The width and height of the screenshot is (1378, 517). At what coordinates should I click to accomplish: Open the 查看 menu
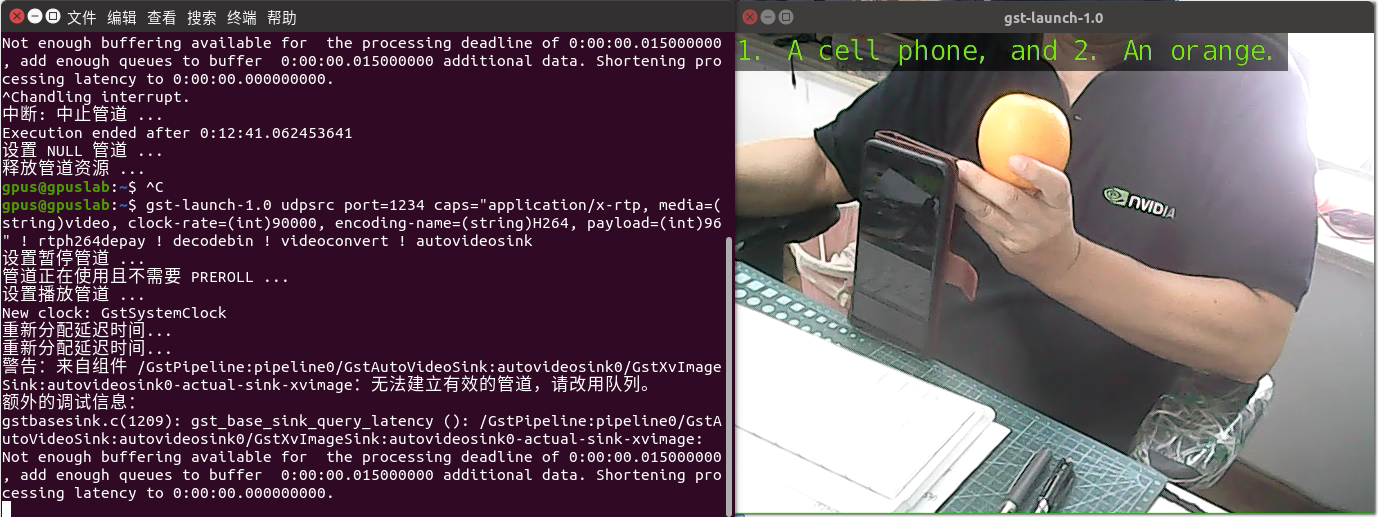coord(162,17)
